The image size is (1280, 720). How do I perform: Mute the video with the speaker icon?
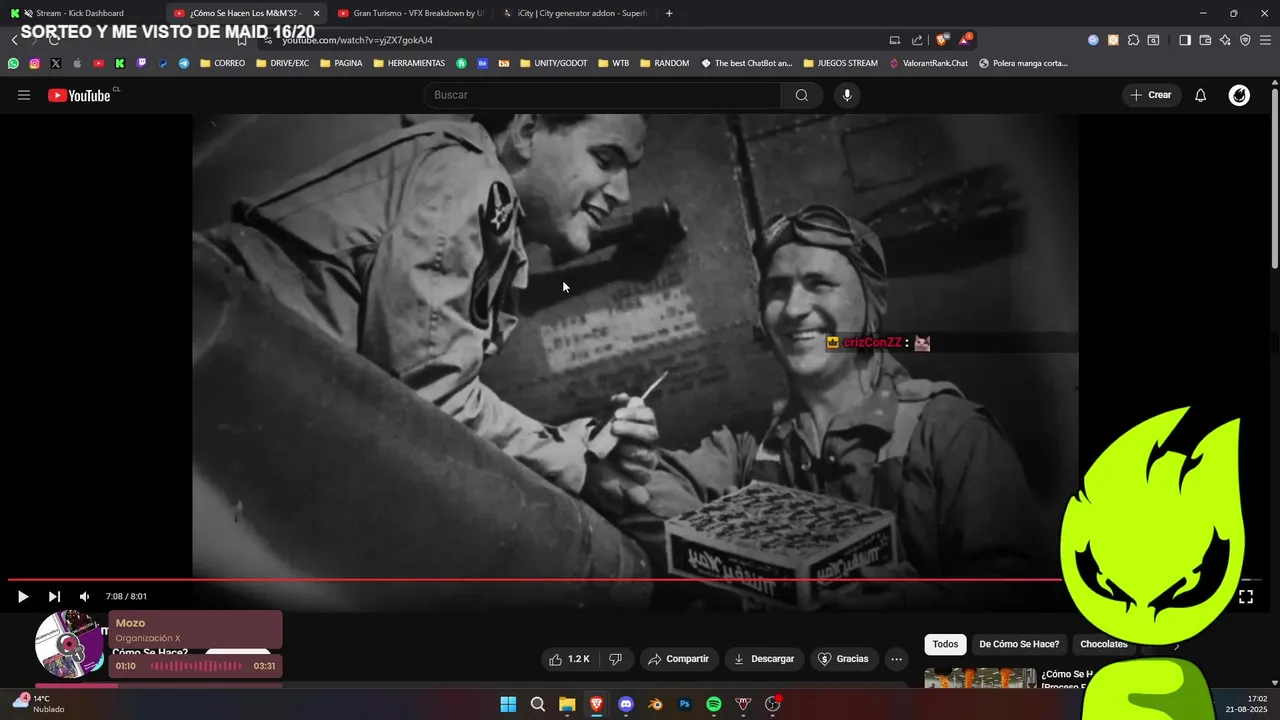[x=84, y=597]
